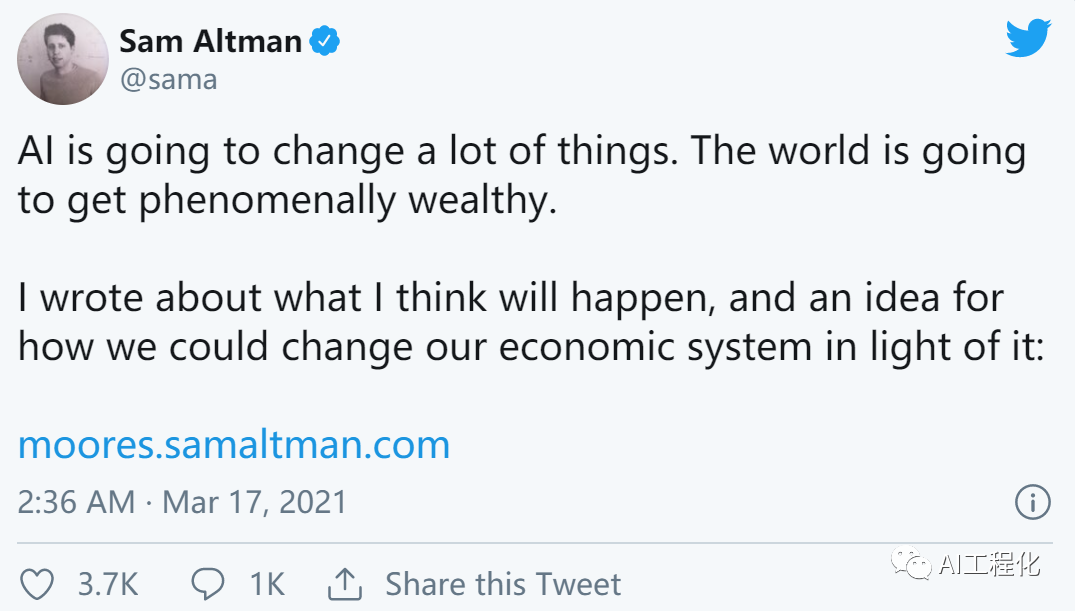Click the Mar 17, 2021 date
1075x611 pixels.
(254, 501)
